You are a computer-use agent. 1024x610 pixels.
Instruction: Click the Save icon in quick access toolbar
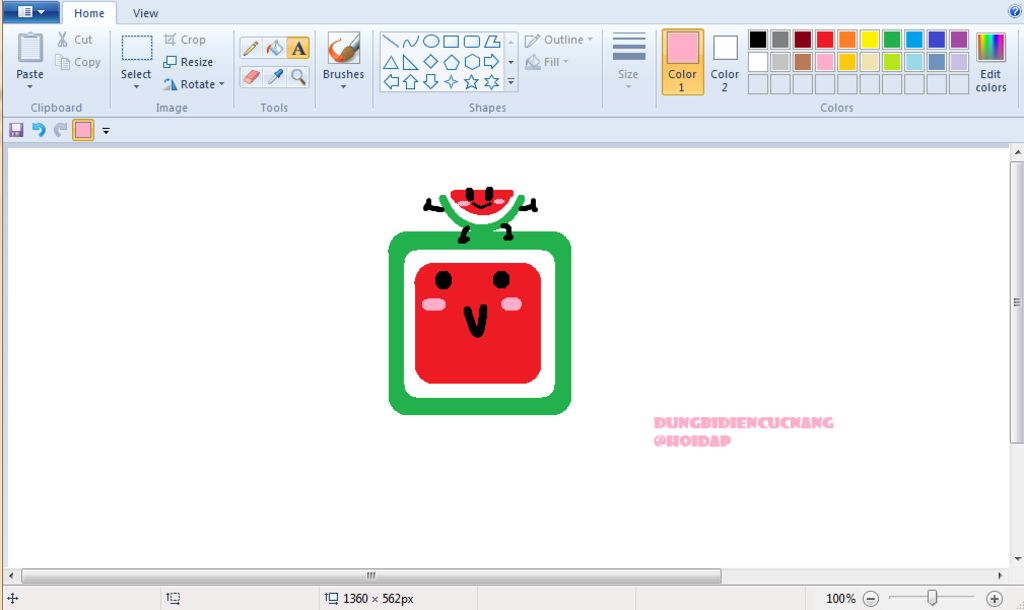(16, 130)
